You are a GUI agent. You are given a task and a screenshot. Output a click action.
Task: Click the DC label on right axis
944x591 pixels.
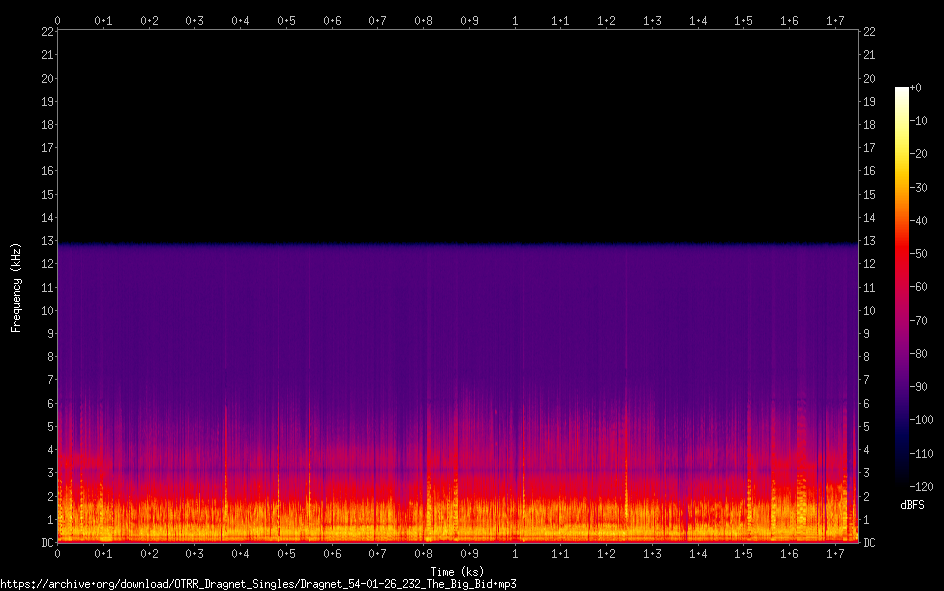coord(869,543)
